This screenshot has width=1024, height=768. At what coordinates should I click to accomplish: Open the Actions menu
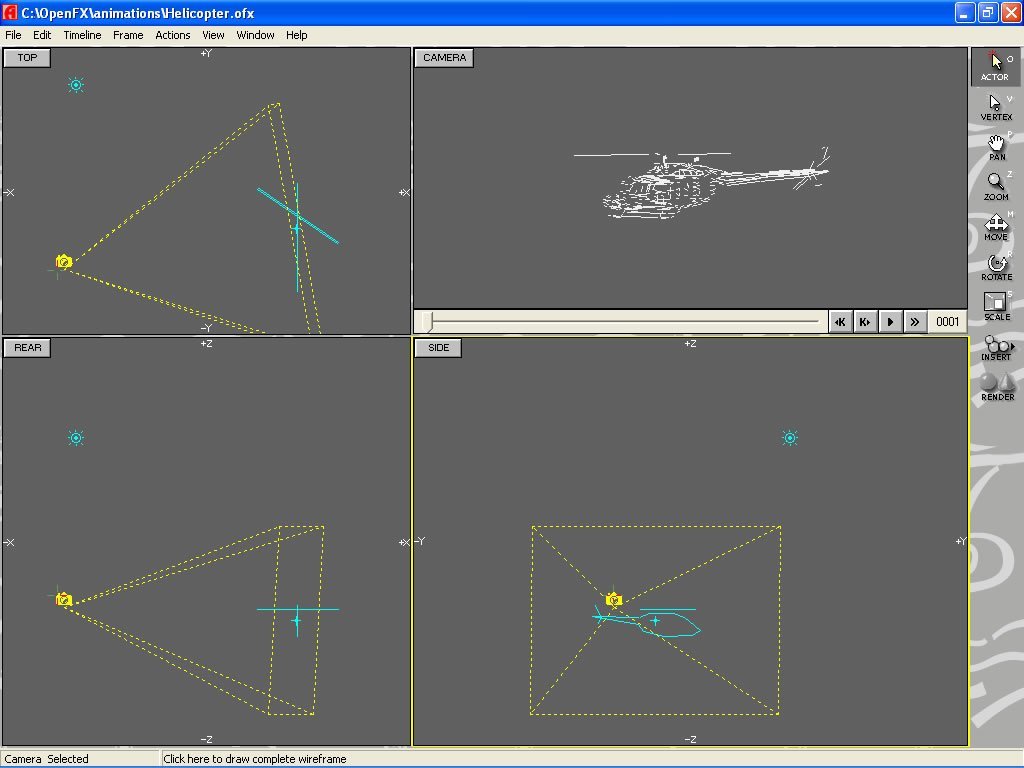pyautogui.click(x=172, y=35)
